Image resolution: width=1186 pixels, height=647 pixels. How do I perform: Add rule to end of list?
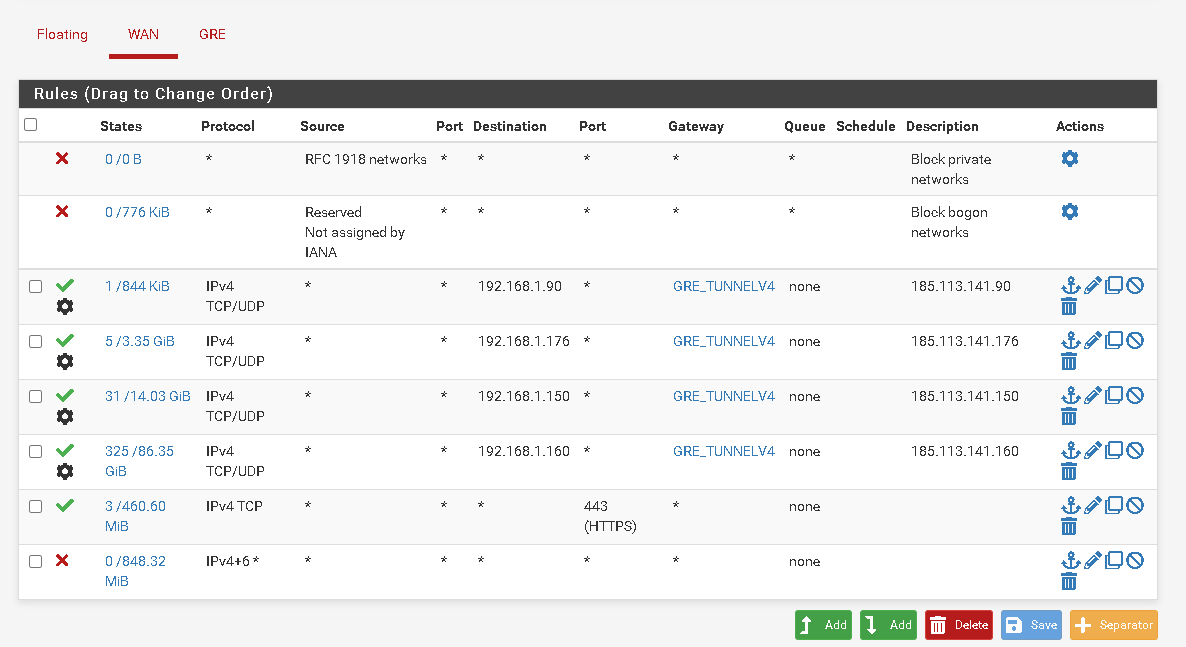coord(888,625)
